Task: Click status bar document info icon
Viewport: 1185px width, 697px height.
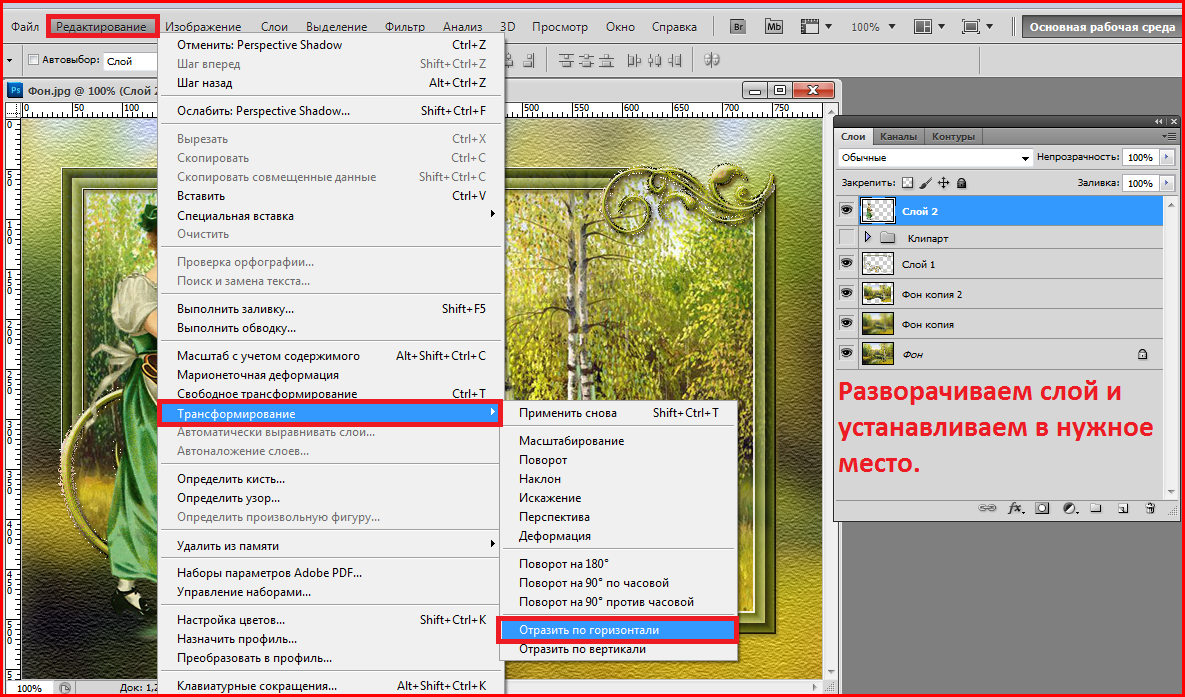Action: click(65, 688)
